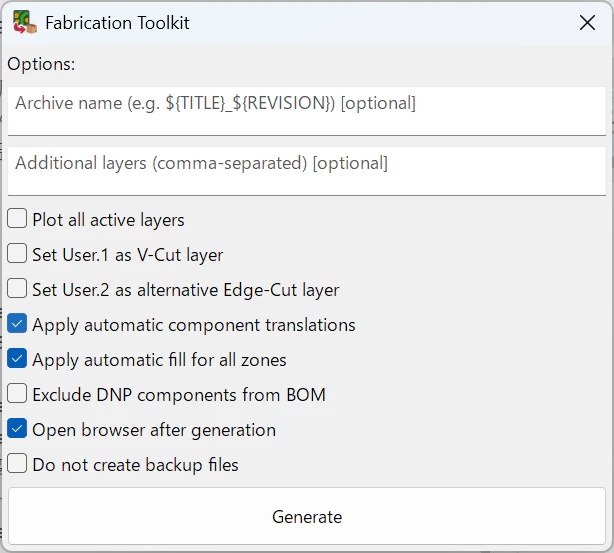Click the Fabrication Toolkit app icon

[25, 22]
